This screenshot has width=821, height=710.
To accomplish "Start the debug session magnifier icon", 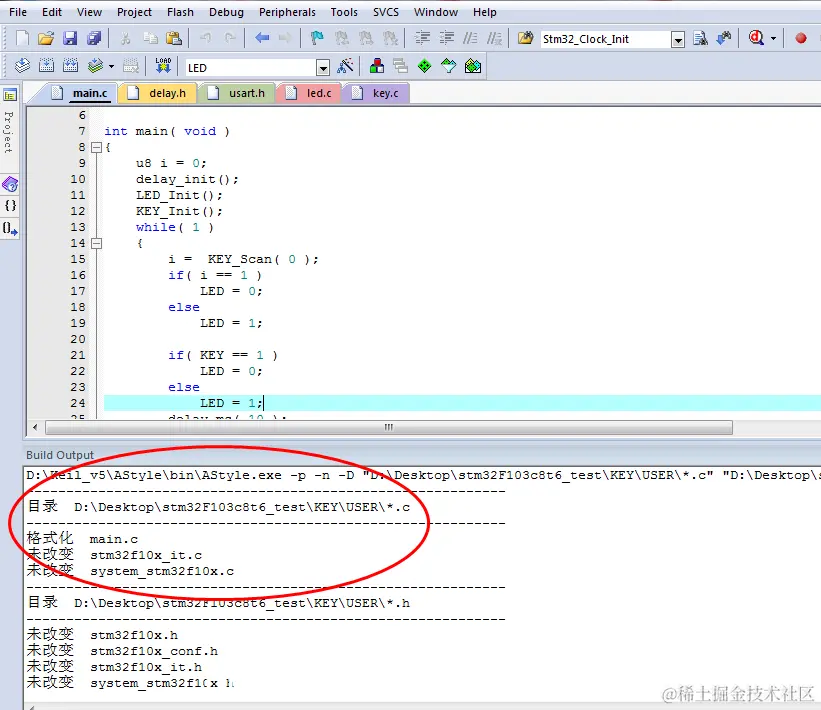I will click(x=756, y=38).
